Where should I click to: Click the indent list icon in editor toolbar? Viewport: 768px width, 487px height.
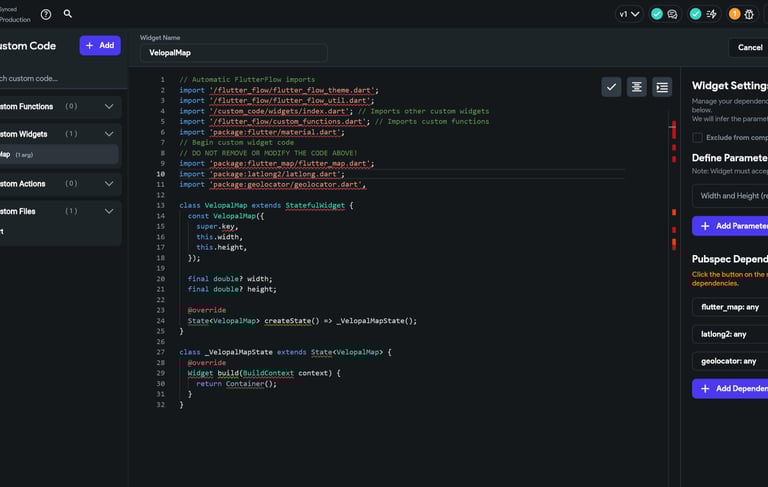[x=662, y=87]
